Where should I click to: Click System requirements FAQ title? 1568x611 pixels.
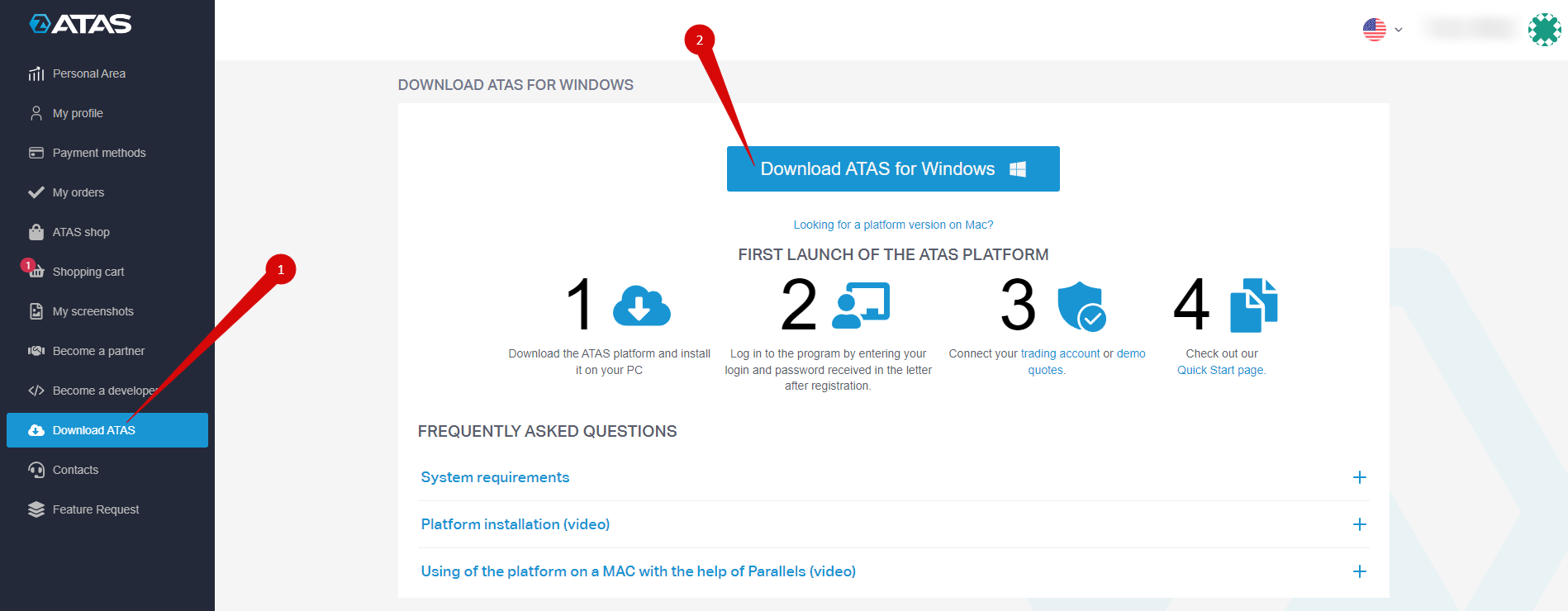[495, 477]
